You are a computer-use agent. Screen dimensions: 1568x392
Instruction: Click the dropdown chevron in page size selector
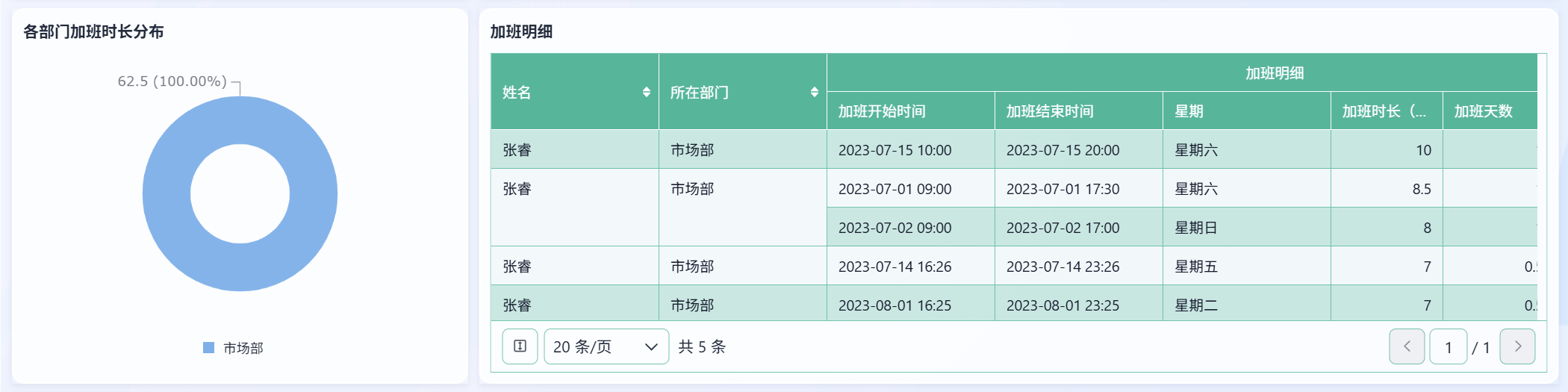[x=651, y=347]
